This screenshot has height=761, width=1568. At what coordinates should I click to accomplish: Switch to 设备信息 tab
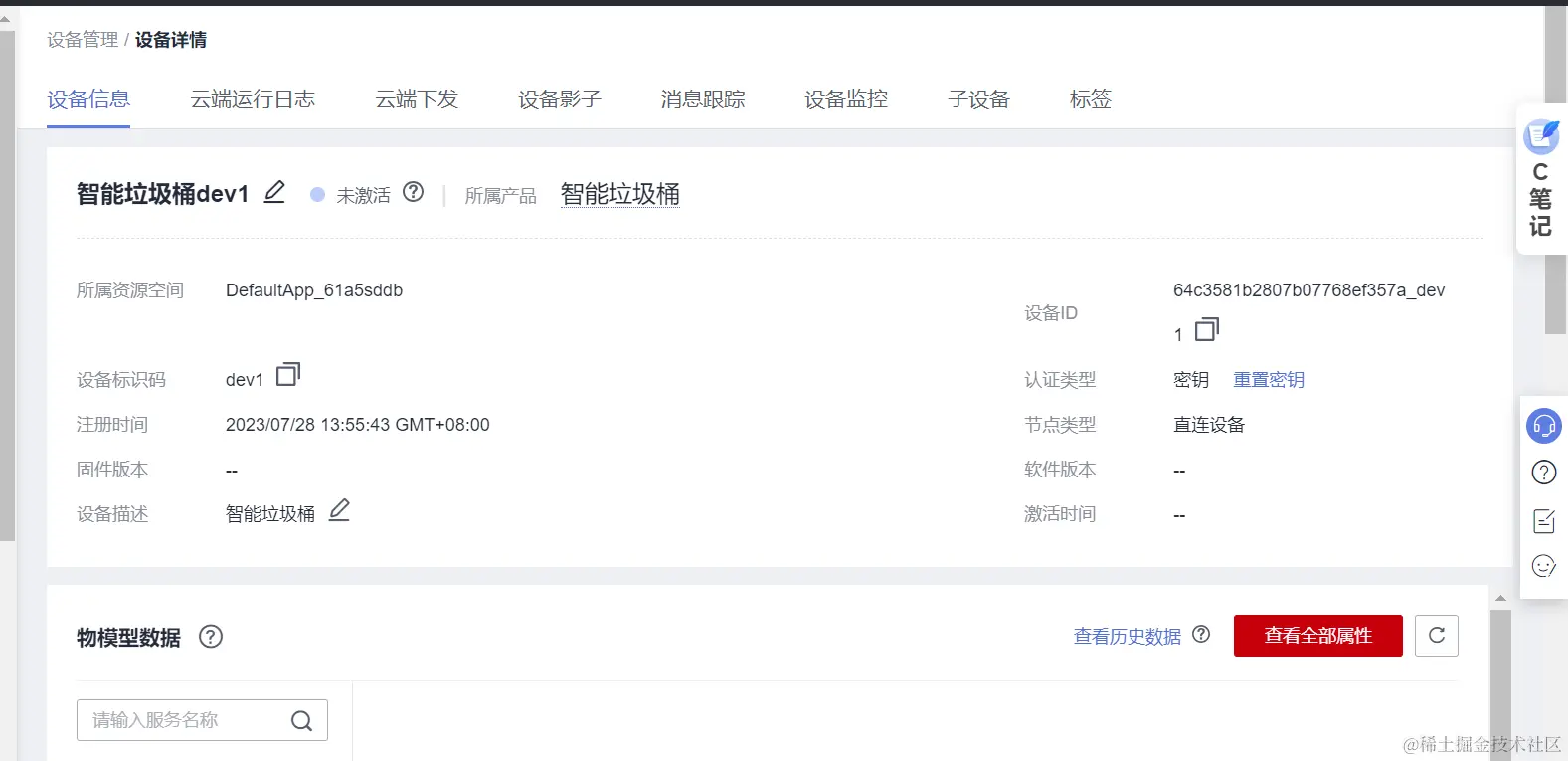[88, 99]
